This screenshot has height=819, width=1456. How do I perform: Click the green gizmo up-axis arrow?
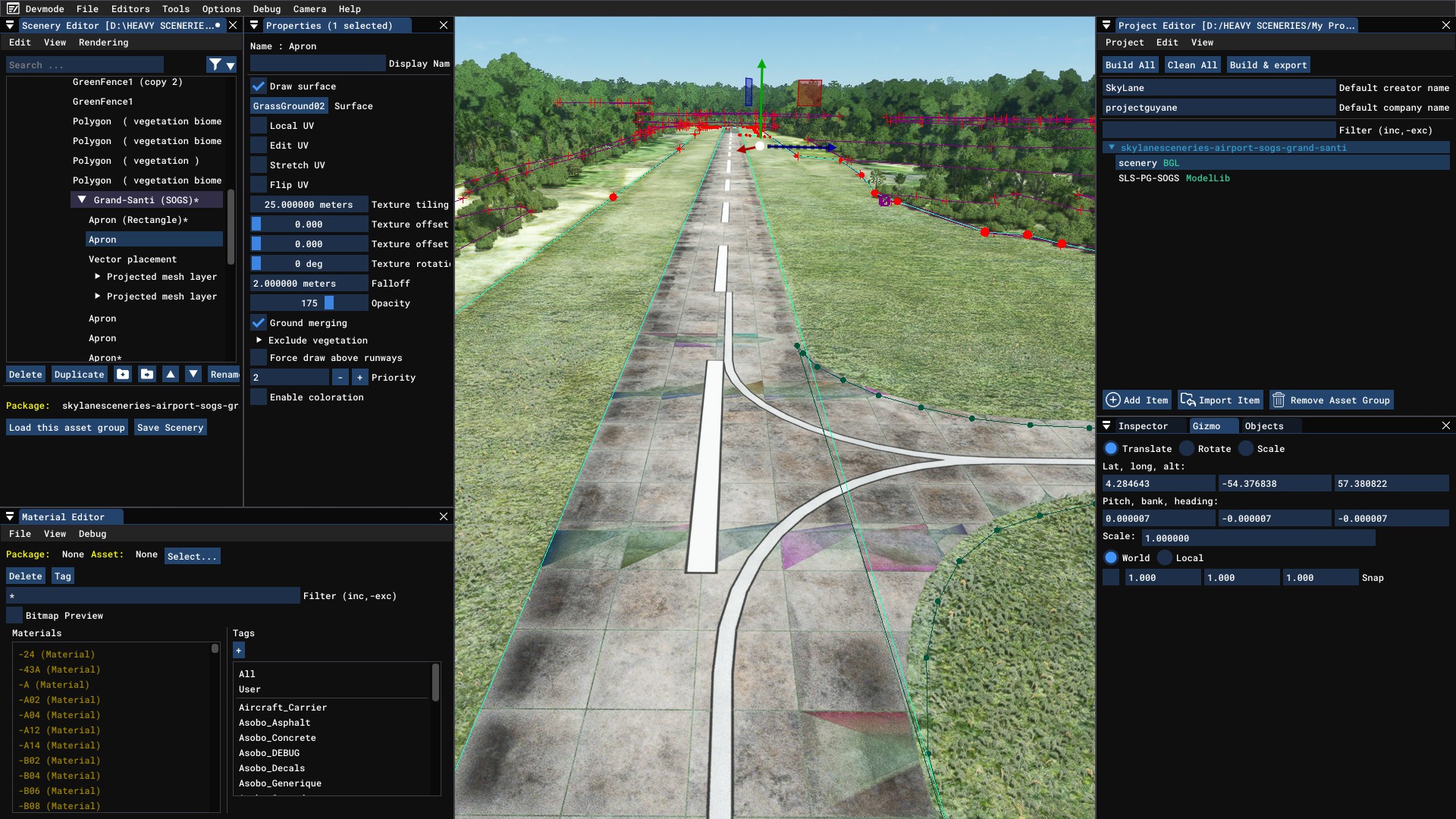coord(761,66)
